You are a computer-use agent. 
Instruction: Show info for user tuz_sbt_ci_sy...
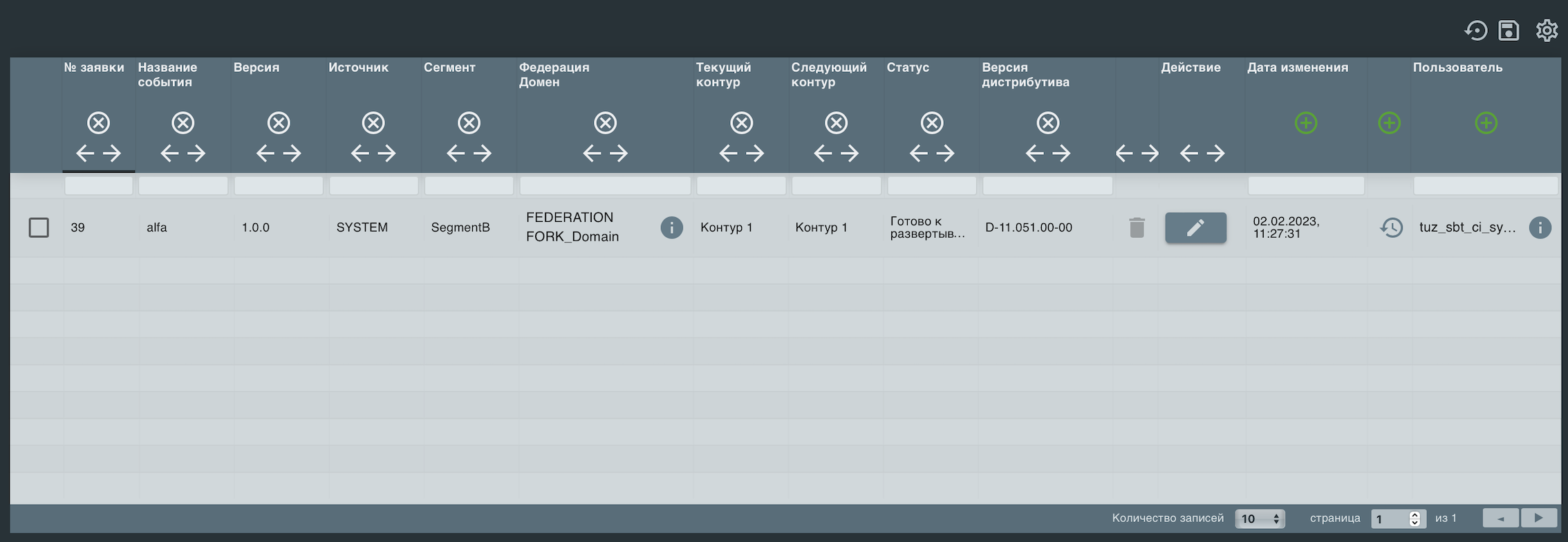pos(1540,227)
